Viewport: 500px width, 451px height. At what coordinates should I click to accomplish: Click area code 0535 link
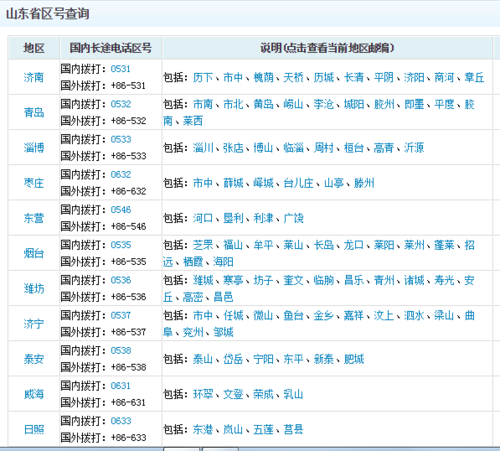pyautogui.click(x=121, y=245)
